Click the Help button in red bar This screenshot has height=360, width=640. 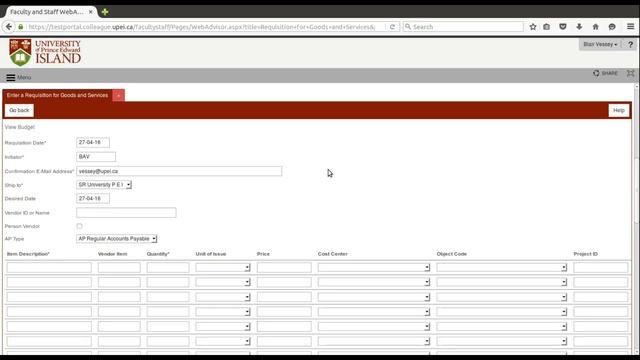click(x=619, y=110)
